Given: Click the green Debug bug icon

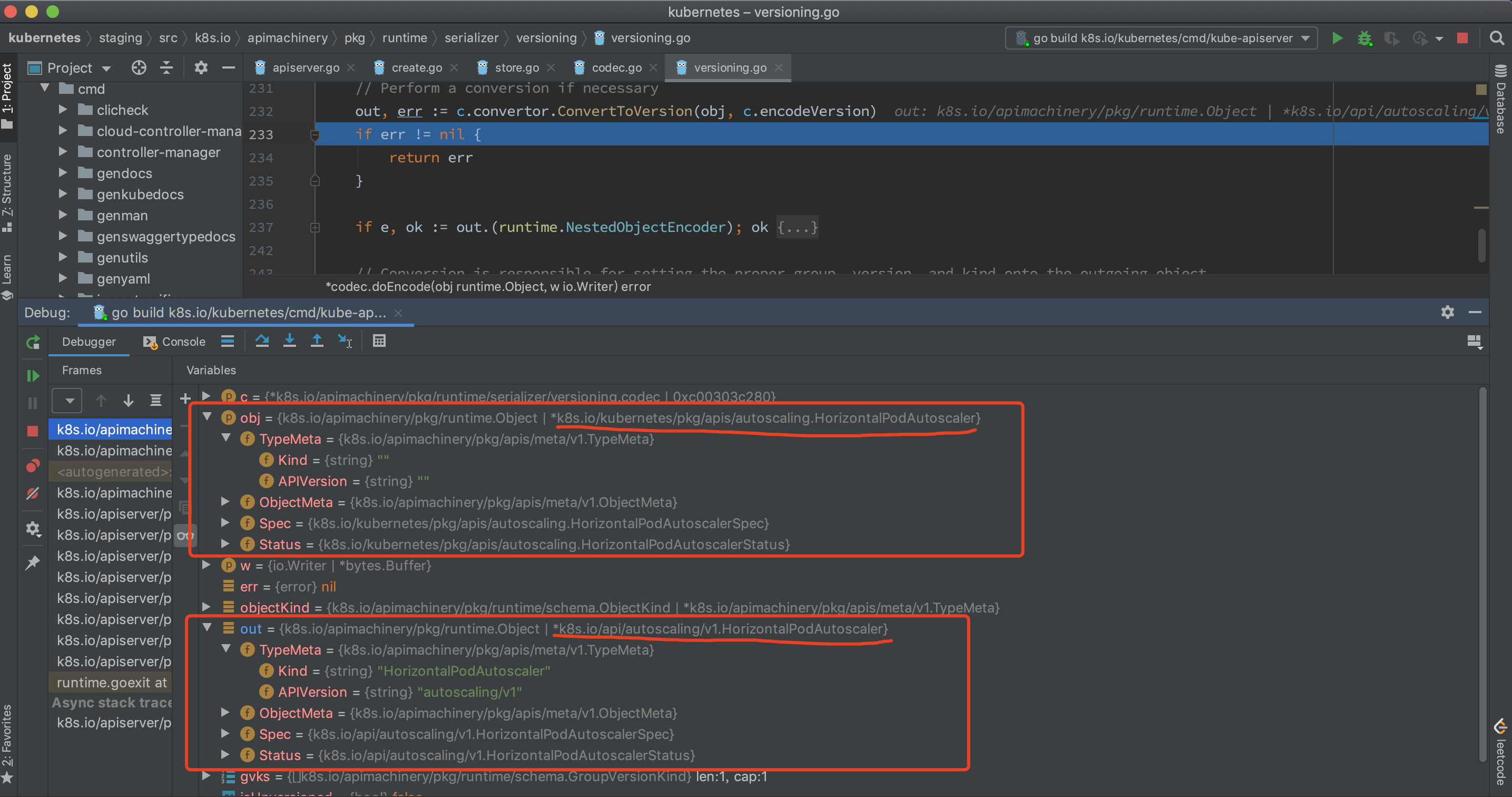Looking at the screenshot, I should [1364, 38].
